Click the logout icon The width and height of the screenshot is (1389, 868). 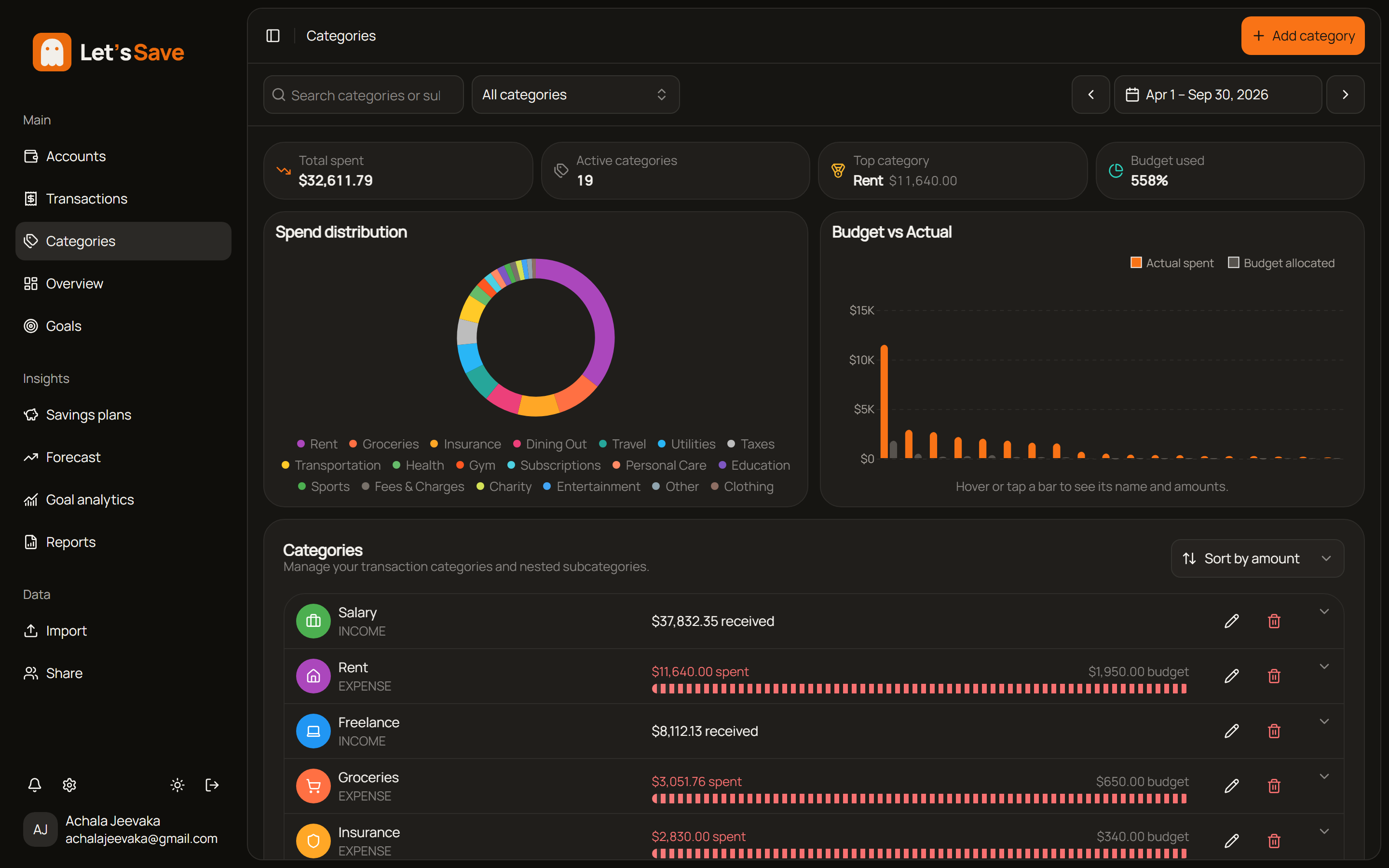pyautogui.click(x=212, y=785)
